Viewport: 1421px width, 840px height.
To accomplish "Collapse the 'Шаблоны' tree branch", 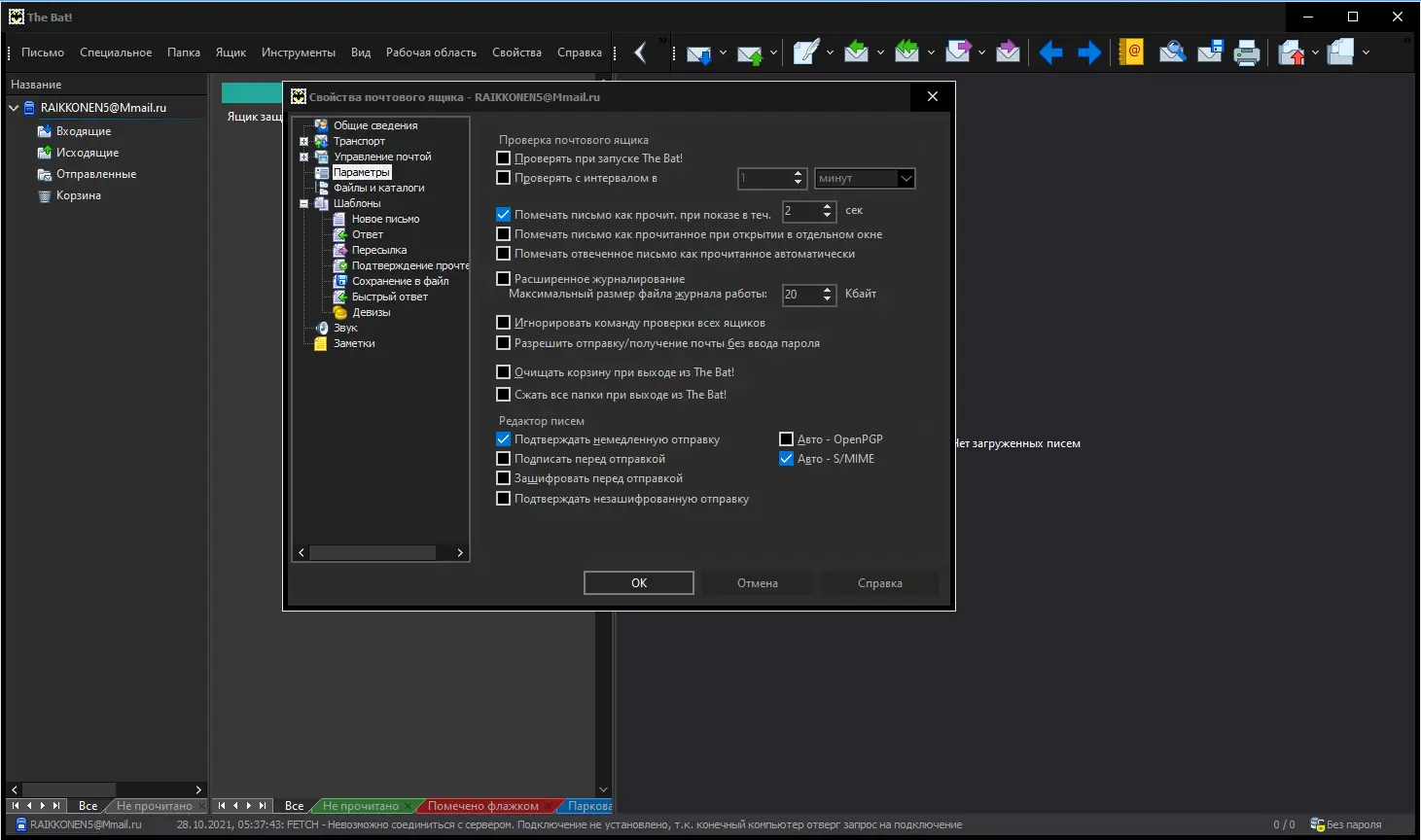I will pyautogui.click(x=305, y=203).
